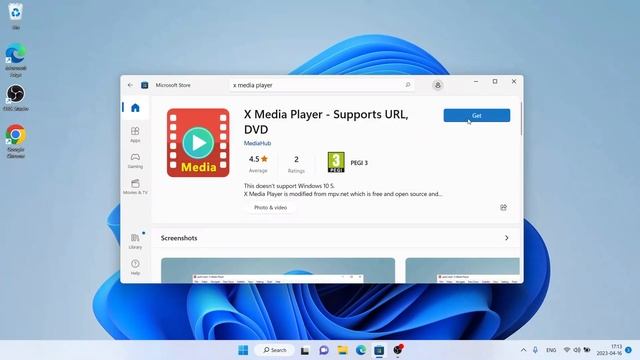Screen dimensions: 640x360
Task: Click the Microsoft Store logo icon
Action: 144,85
